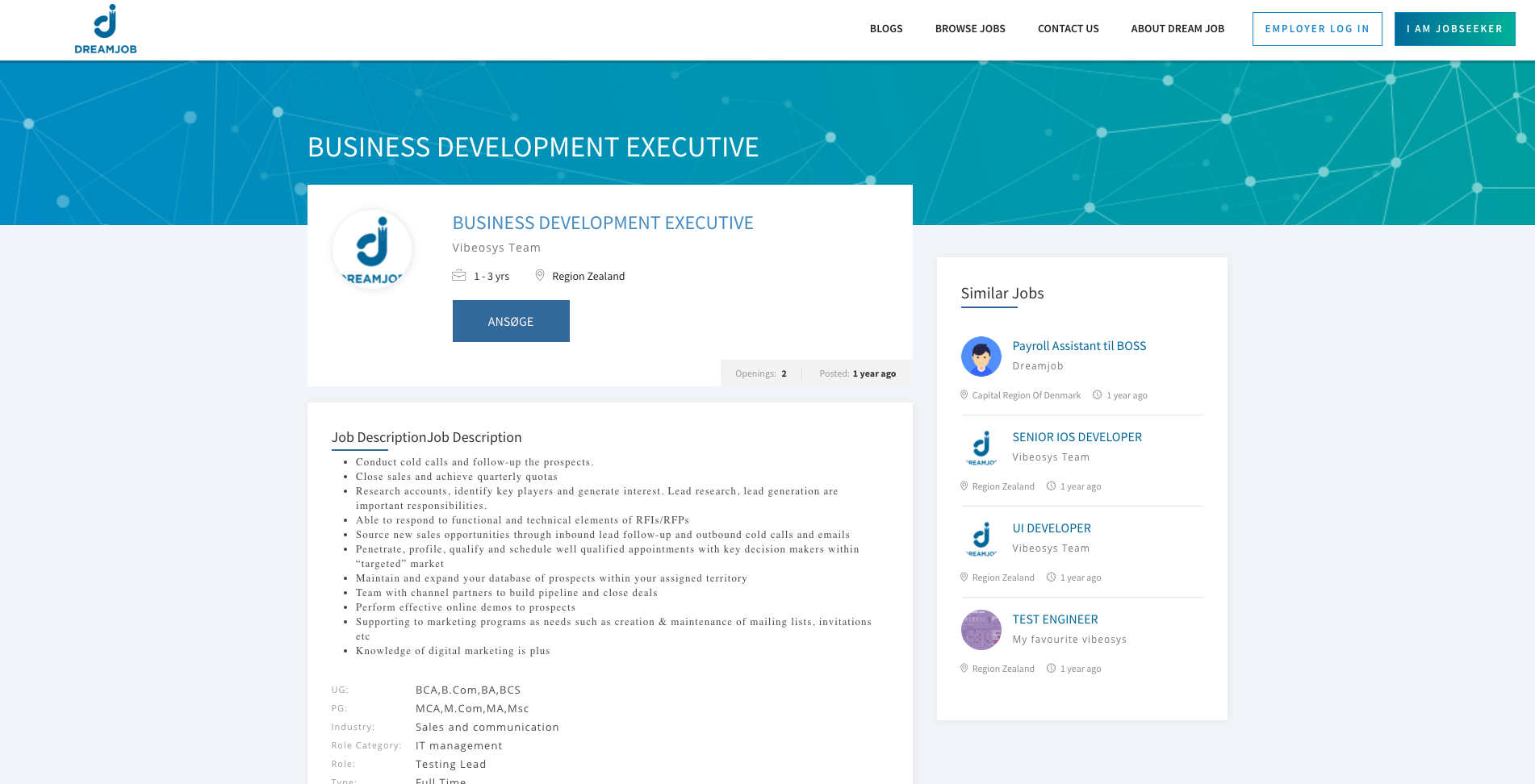The height and width of the screenshot is (784, 1535).
Task: Click the DreamJob logo in header
Action: pyautogui.click(x=106, y=29)
